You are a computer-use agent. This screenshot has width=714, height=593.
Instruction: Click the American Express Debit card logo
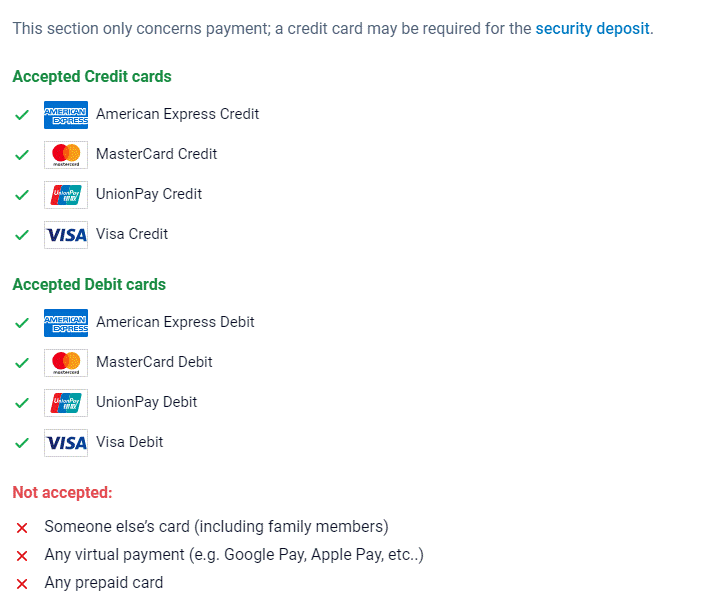(x=66, y=323)
